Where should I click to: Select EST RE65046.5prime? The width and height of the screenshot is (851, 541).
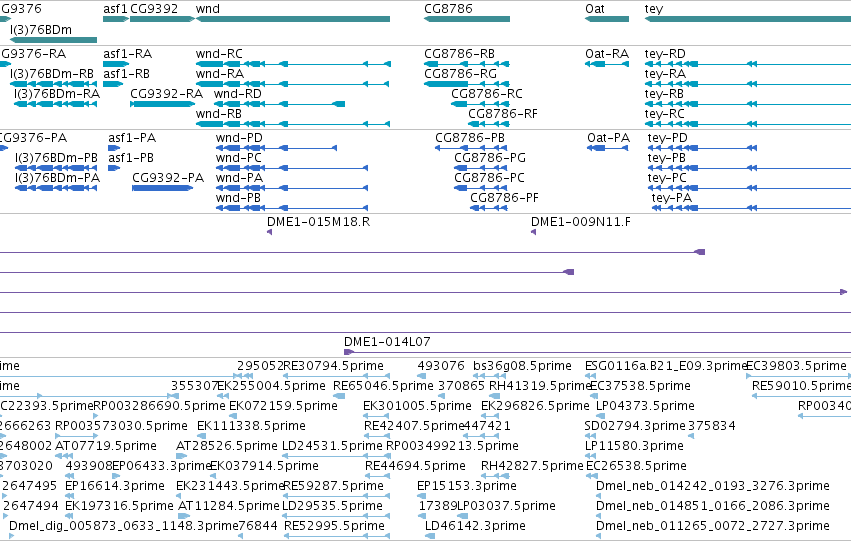(x=383, y=386)
